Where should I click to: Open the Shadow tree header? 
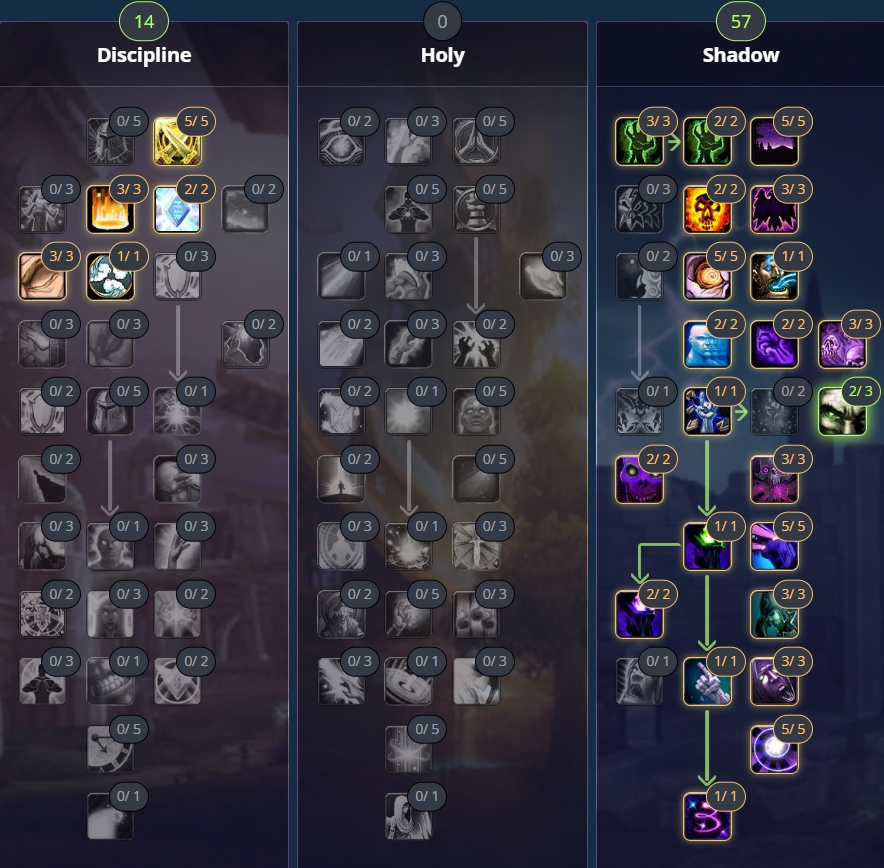741,55
